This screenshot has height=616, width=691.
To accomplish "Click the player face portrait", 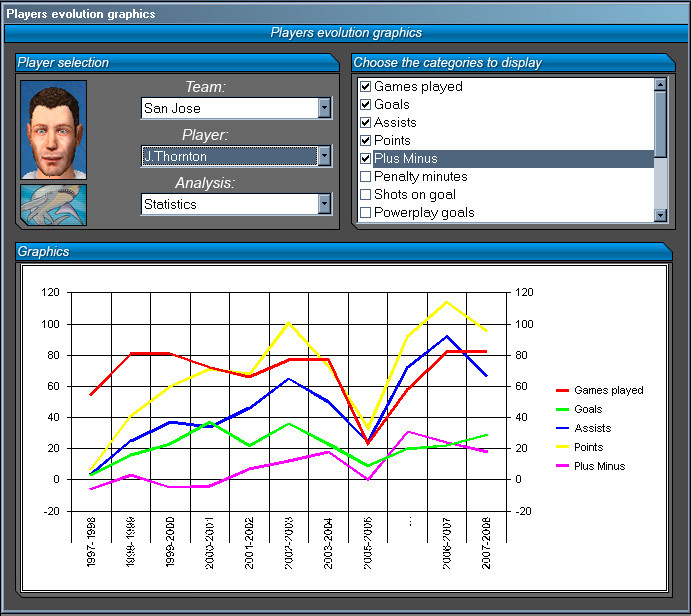I will (x=53, y=130).
